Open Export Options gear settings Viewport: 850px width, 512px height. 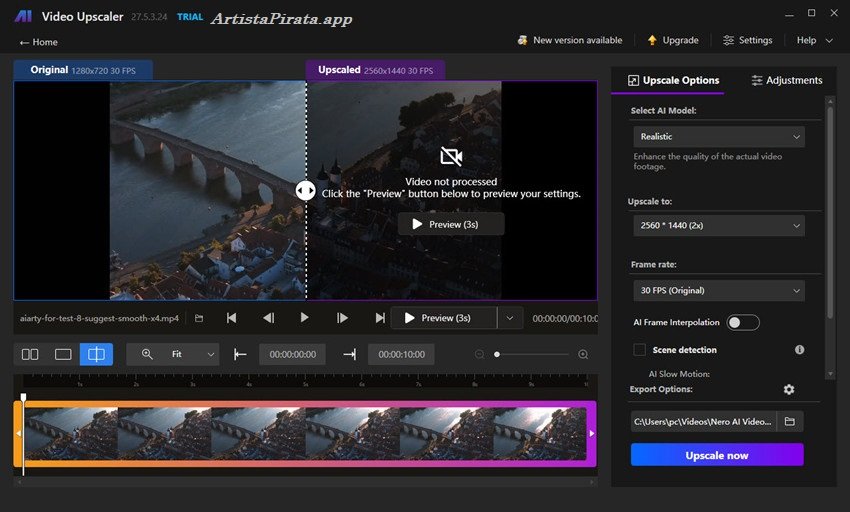point(789,389)
